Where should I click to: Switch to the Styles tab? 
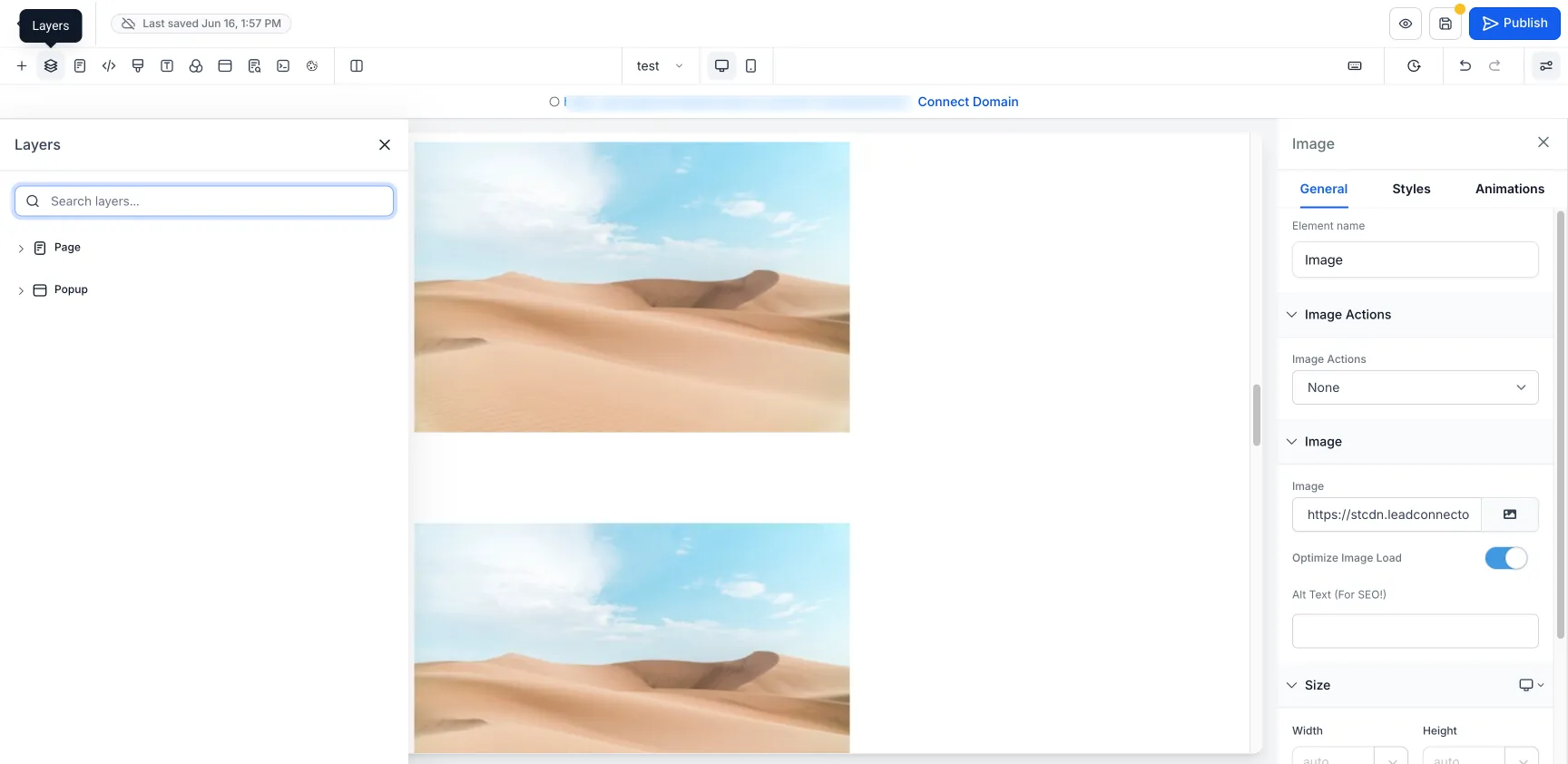[1411, 189]
